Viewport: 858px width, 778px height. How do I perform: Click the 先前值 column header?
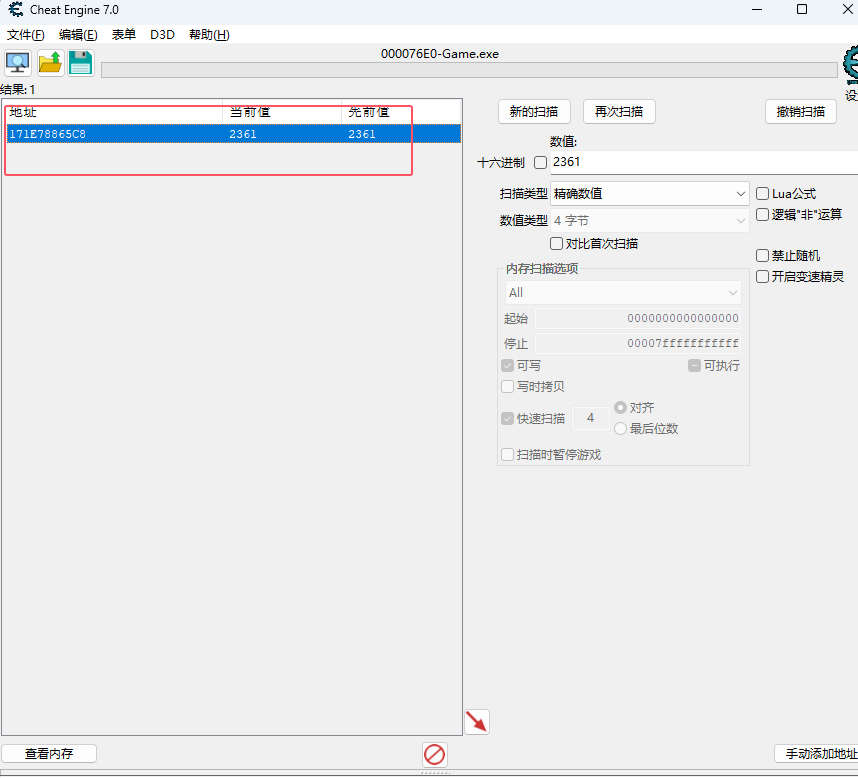[x=401, y=112]
